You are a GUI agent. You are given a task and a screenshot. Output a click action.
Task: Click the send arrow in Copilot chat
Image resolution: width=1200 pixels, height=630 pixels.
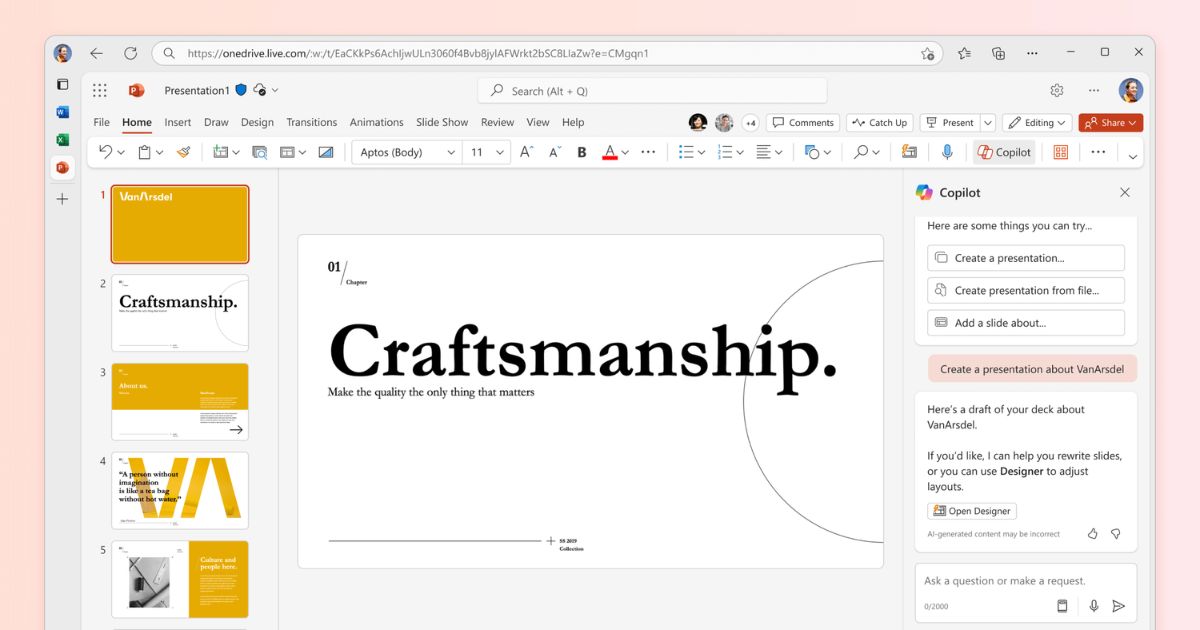1118,606
